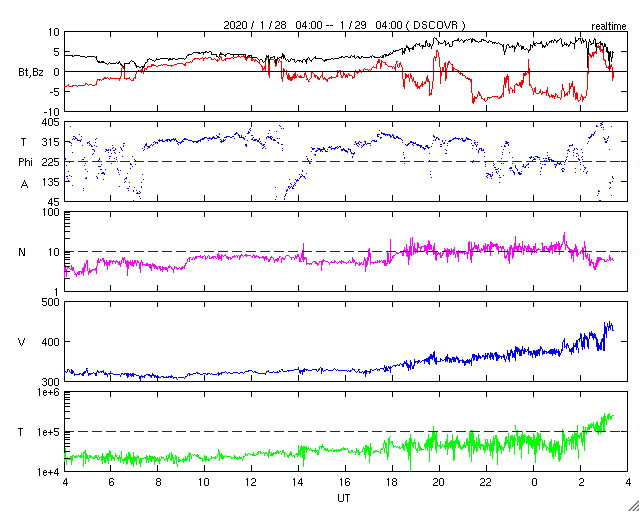Click the '20' hour tick on the UT axis
This screenshot has width=640, height=512.
[x=440, y=481]
